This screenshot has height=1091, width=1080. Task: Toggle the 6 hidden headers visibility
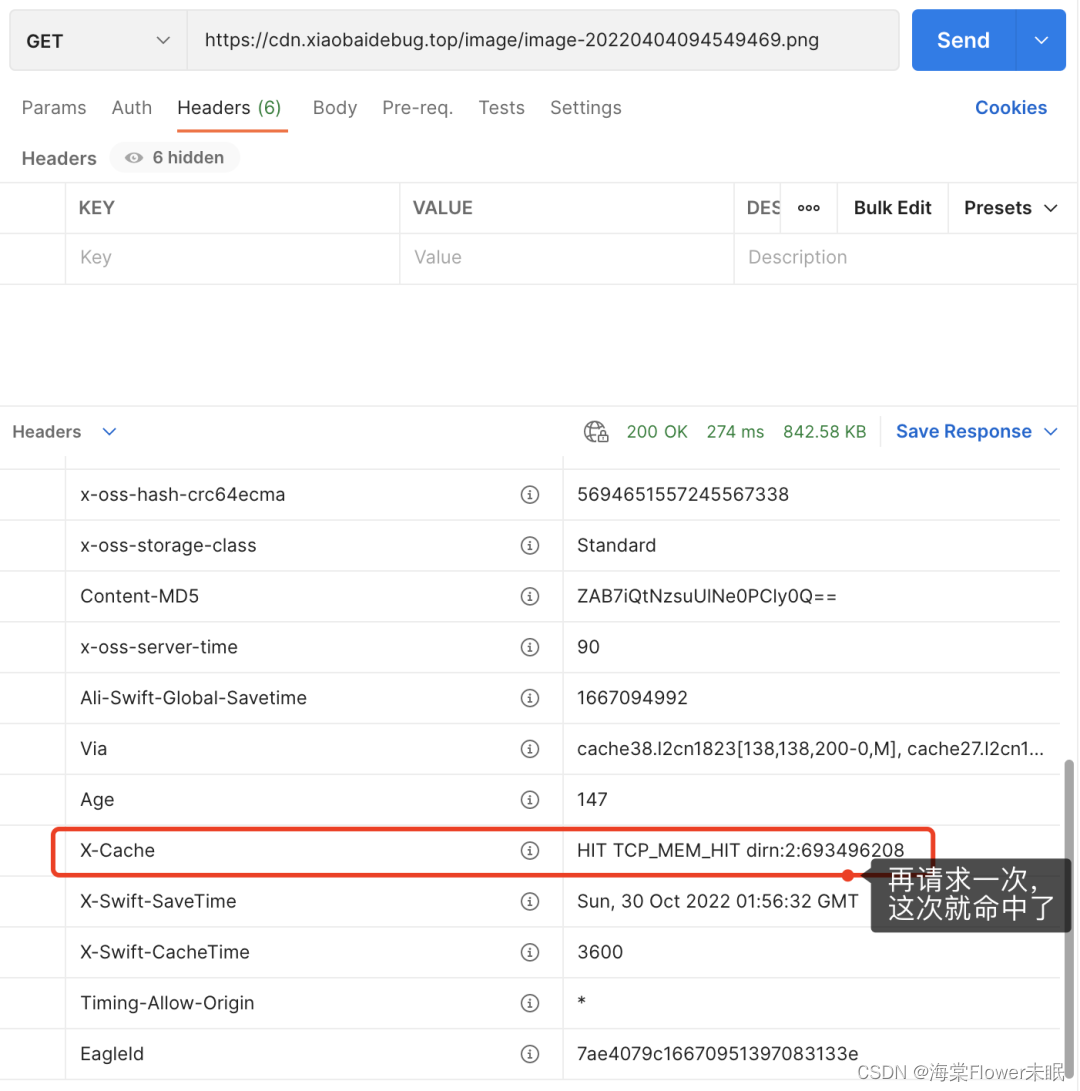(x=174, y=157)
